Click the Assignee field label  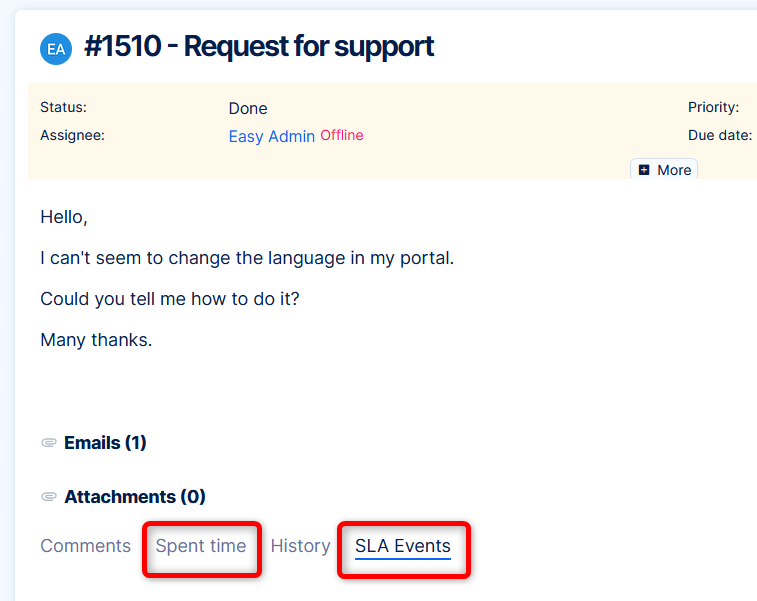click(72, 135)
